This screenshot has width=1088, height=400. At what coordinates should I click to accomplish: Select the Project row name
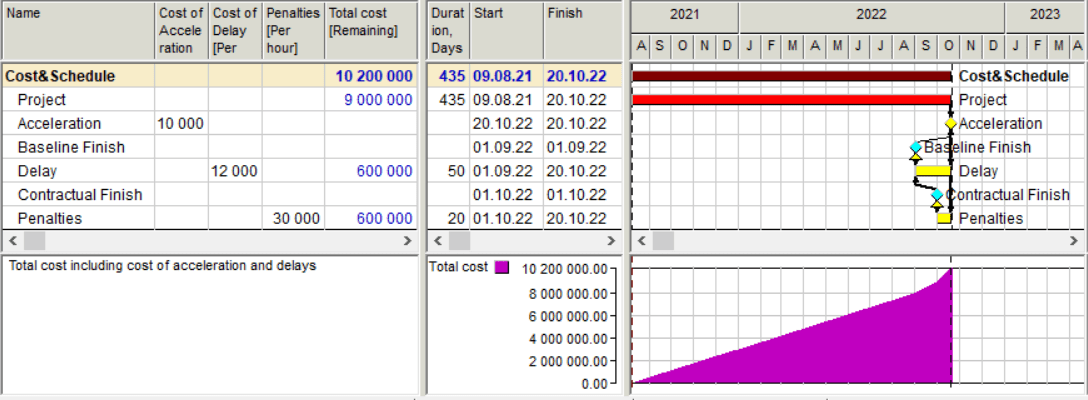(x=42, y=100)
